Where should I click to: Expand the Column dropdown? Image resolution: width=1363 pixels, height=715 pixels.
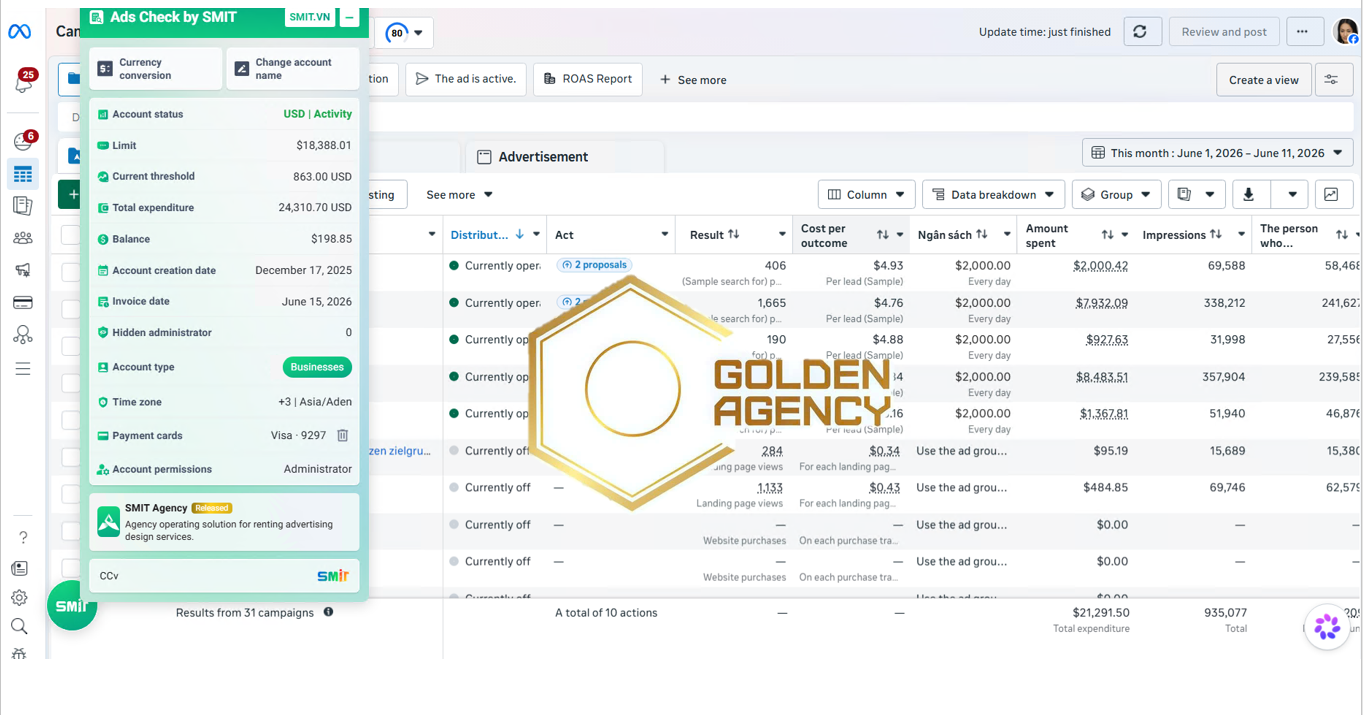(x=866, y=195)
